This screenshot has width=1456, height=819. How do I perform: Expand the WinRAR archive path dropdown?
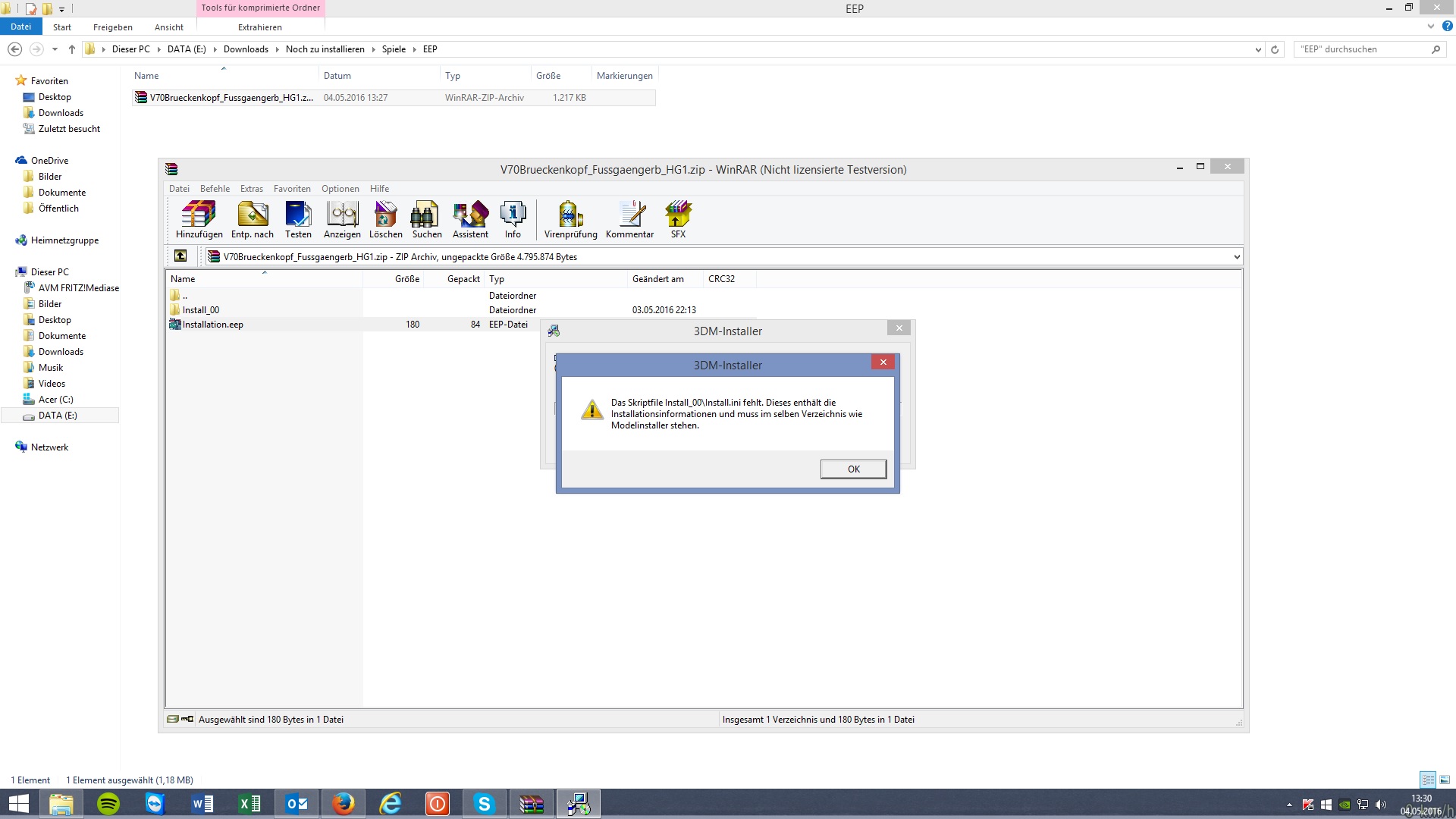pyautogui.click(x=1236, y=257)
